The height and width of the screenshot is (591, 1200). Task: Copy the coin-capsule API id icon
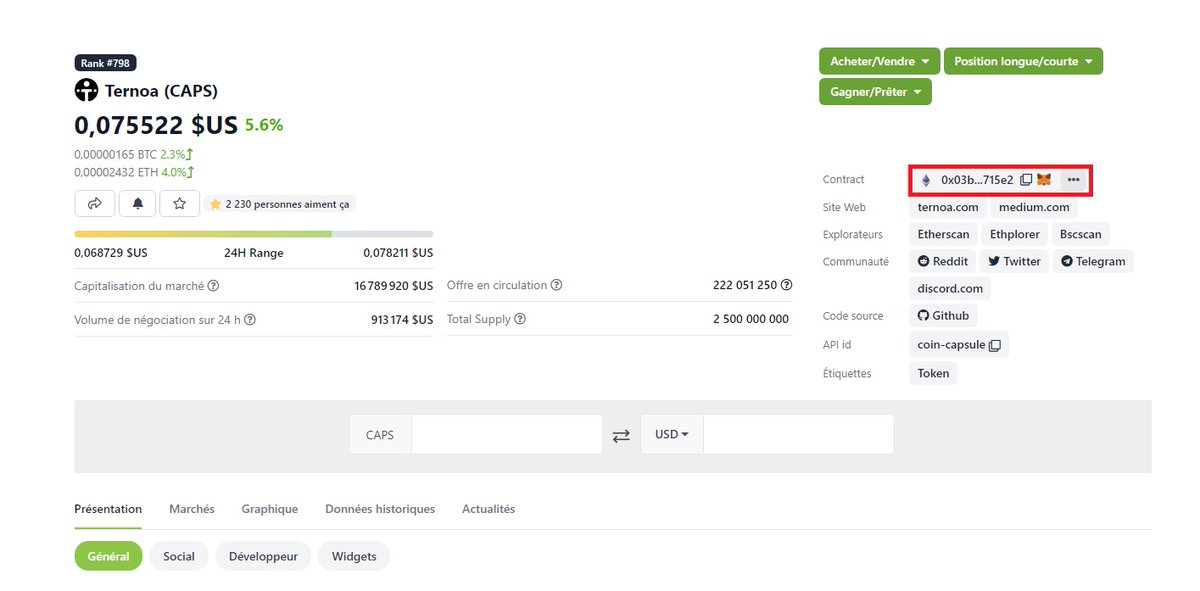994,345
